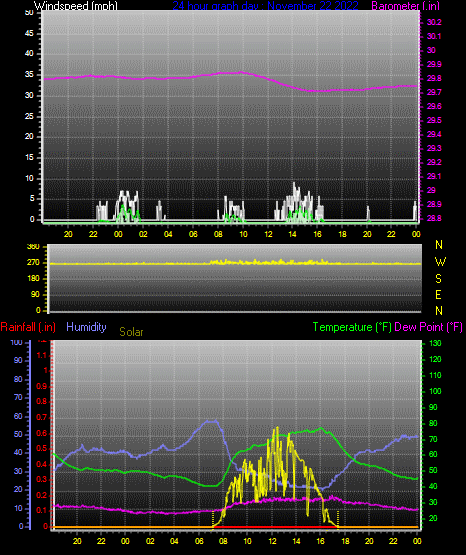Click the "45" windspeed axis value
The width and height of the screenshot is (466, 555).
pos(29,34)
